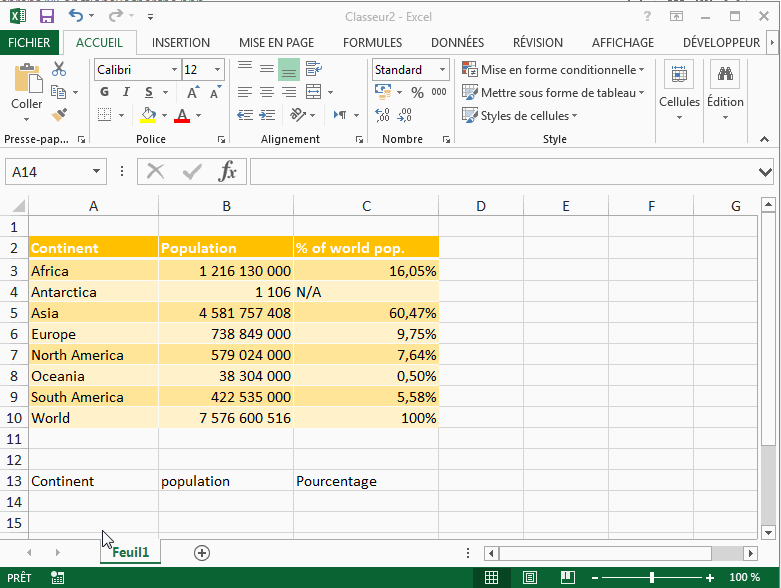Activate the format painter brush
Viewport: 781px width, 588px height.
click(x=59, y=115)
